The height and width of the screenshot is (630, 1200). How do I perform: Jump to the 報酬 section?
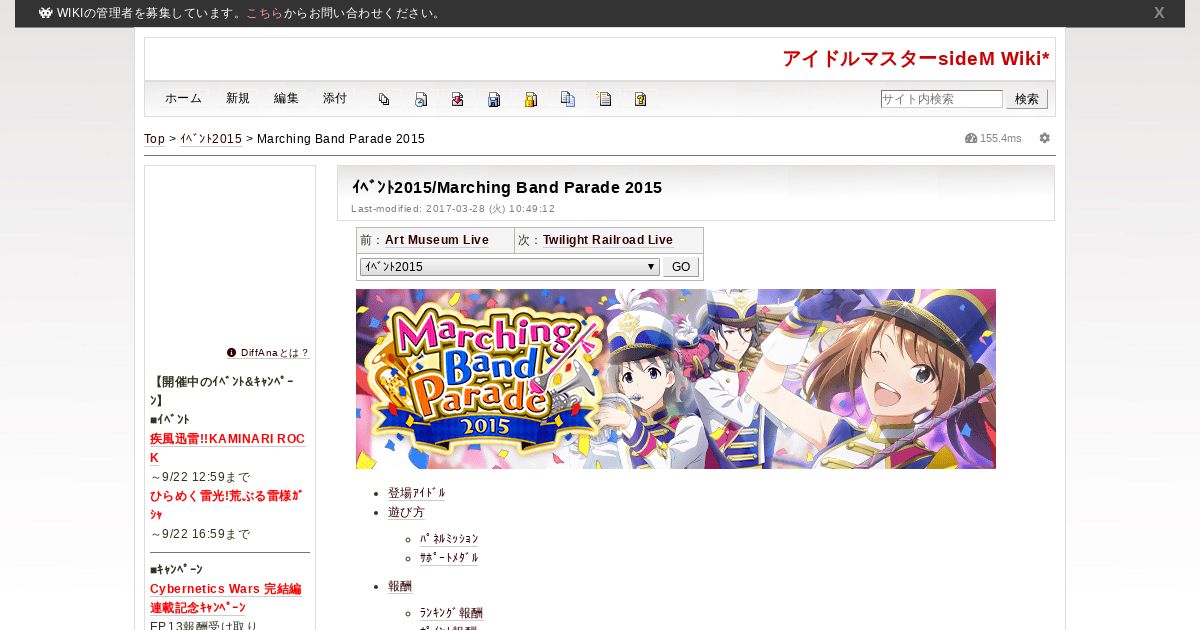click(400, 586)
